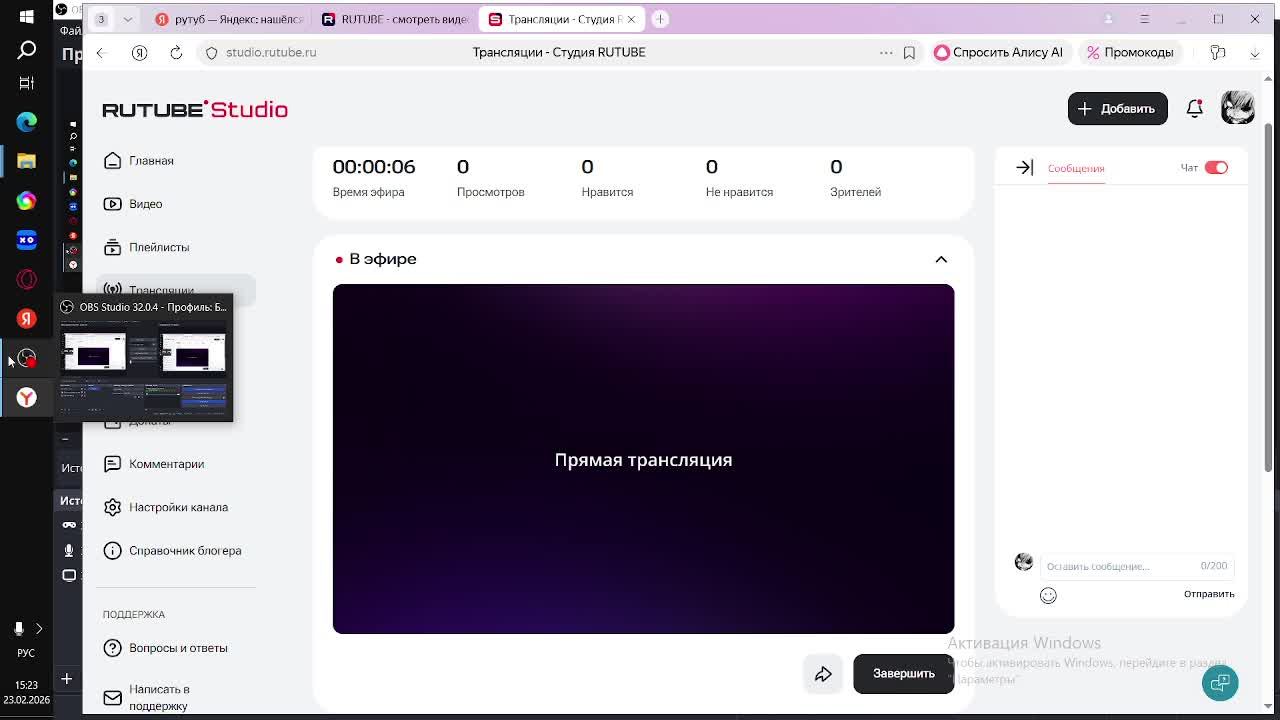Click the live stream preview player
The width and height of the screenshot is (1280, 720).
(x=643, y=459)
